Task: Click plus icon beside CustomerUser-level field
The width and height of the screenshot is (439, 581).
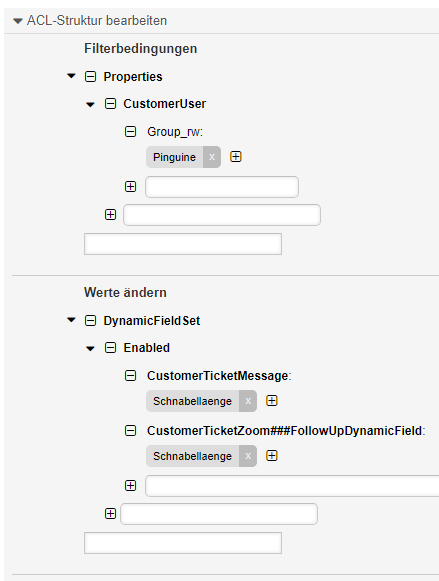Action: (x=110, y=215)
